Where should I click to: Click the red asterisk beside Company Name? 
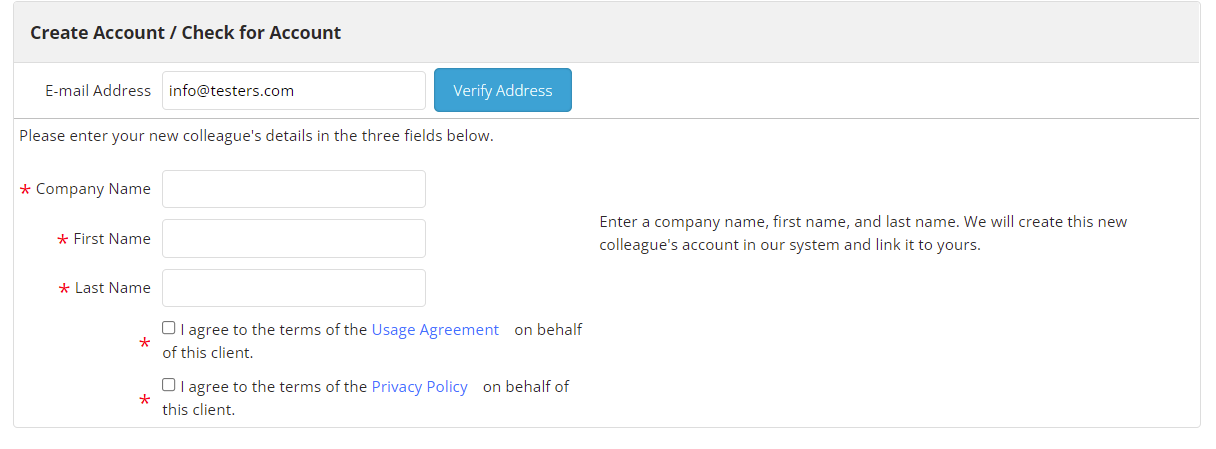[25, 191]
